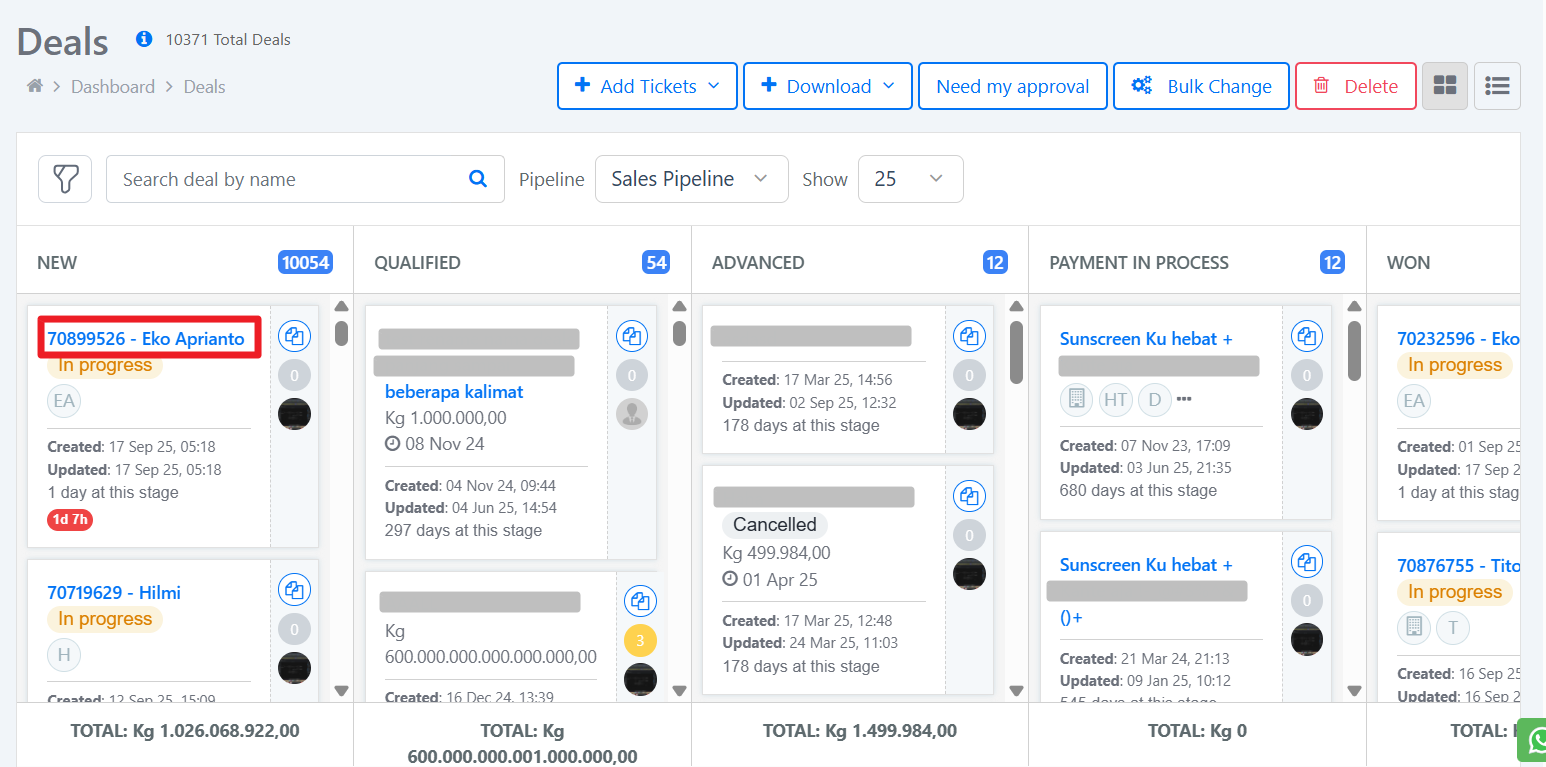
Task: Click the search magnifier icon
Action: point(478,179)
